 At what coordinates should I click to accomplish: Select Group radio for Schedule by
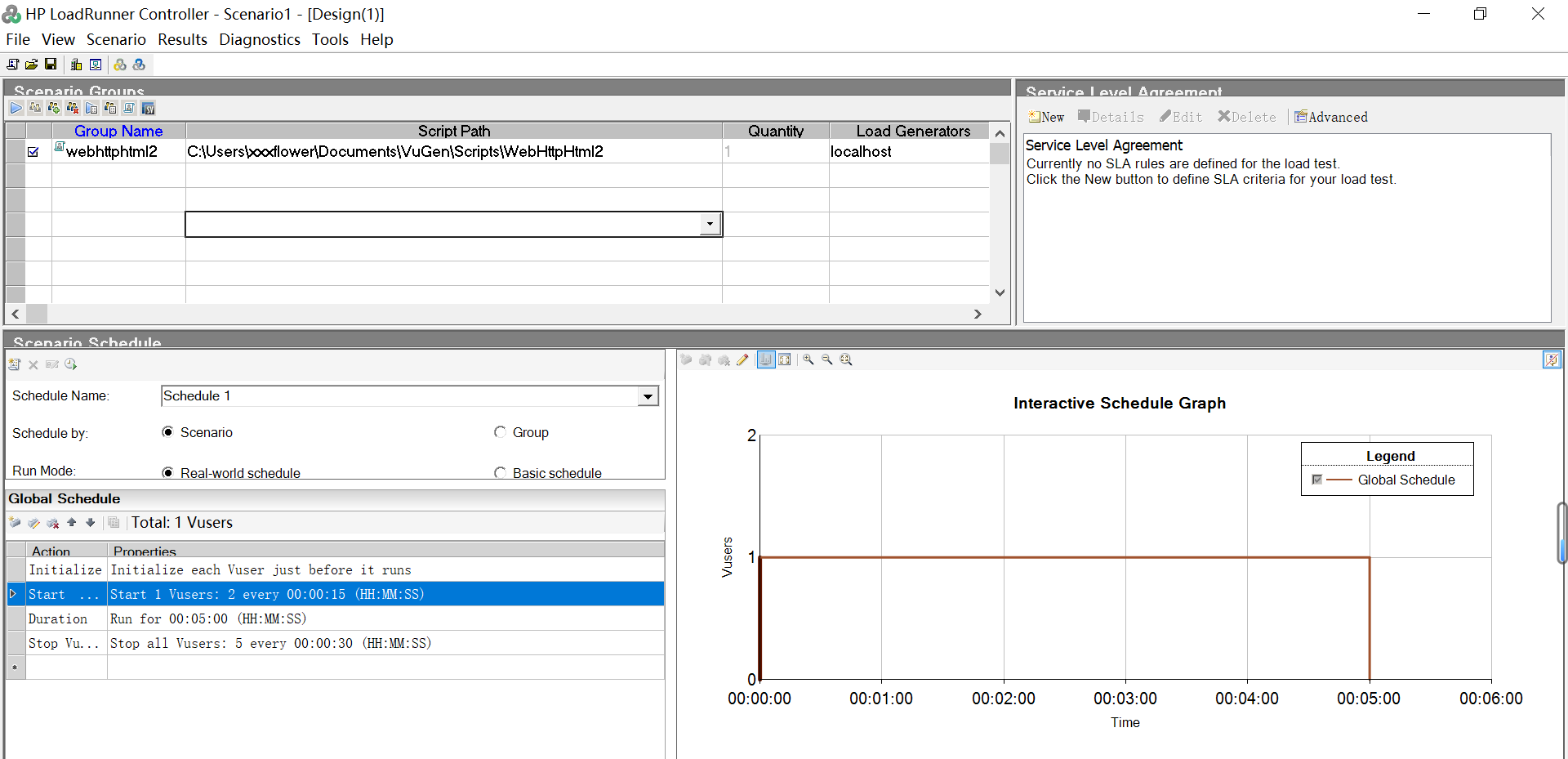tap(500, 432)
